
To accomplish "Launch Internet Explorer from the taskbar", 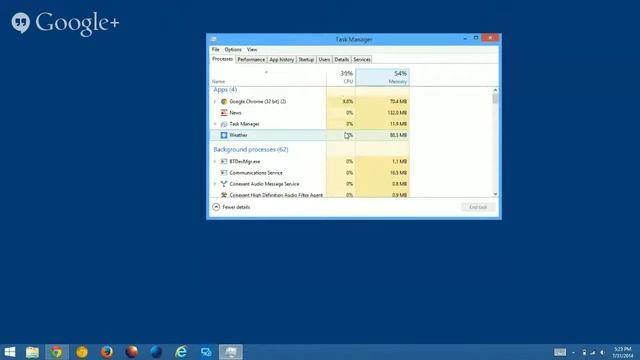I will click(x=181, y=352).
